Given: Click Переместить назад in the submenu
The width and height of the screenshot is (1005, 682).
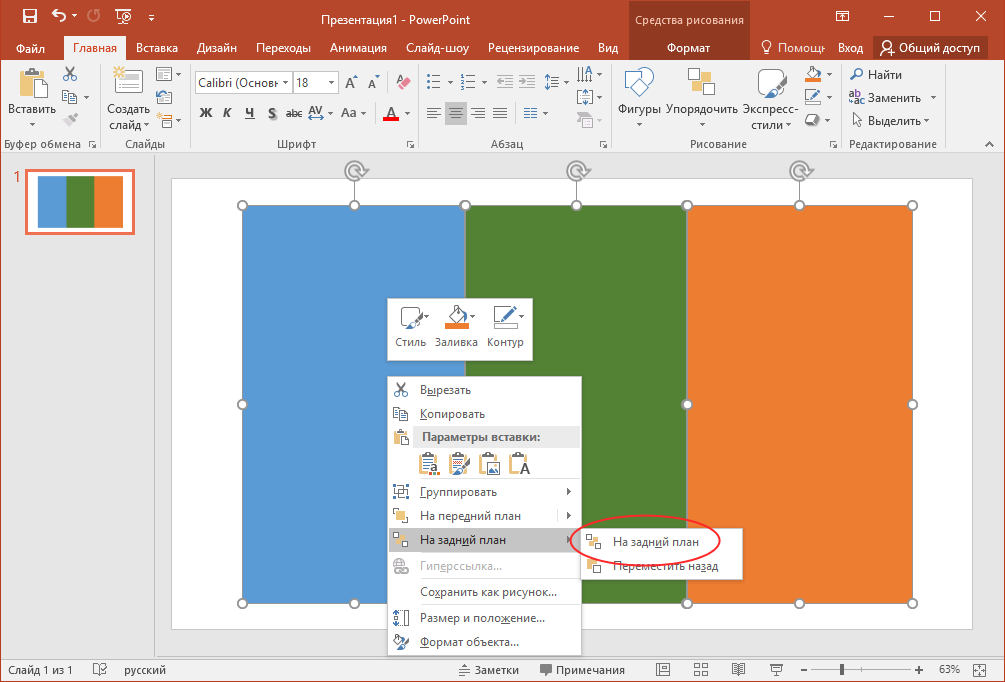Looking at the screenshot, I should (661, 566).
